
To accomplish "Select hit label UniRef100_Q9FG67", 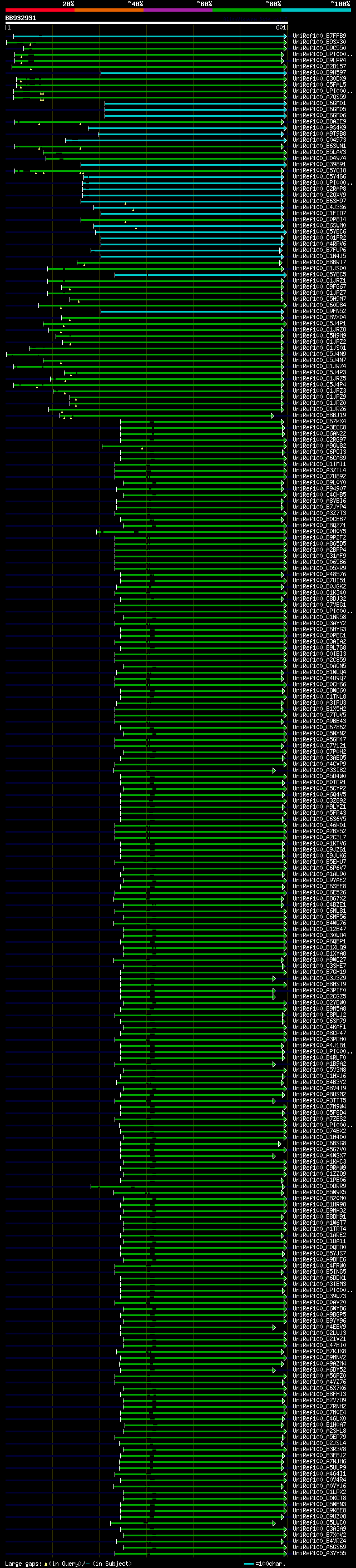I will tap(319, 286).
